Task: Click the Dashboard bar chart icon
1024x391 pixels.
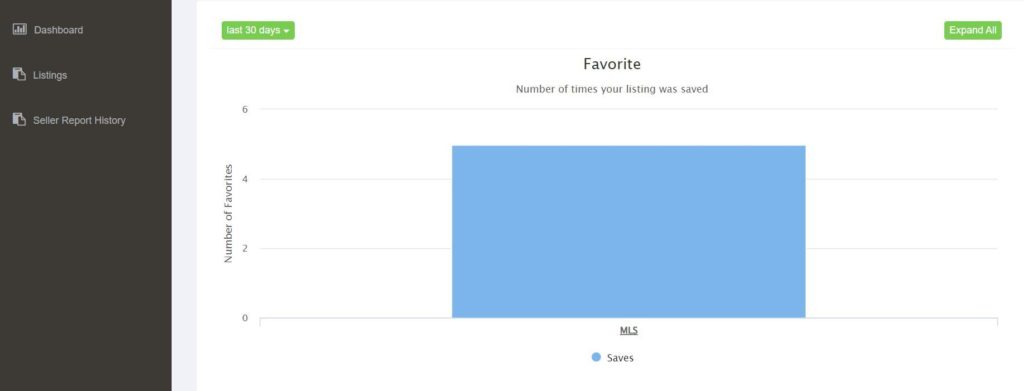Action: pyautogui.click(x=20, y=29)
